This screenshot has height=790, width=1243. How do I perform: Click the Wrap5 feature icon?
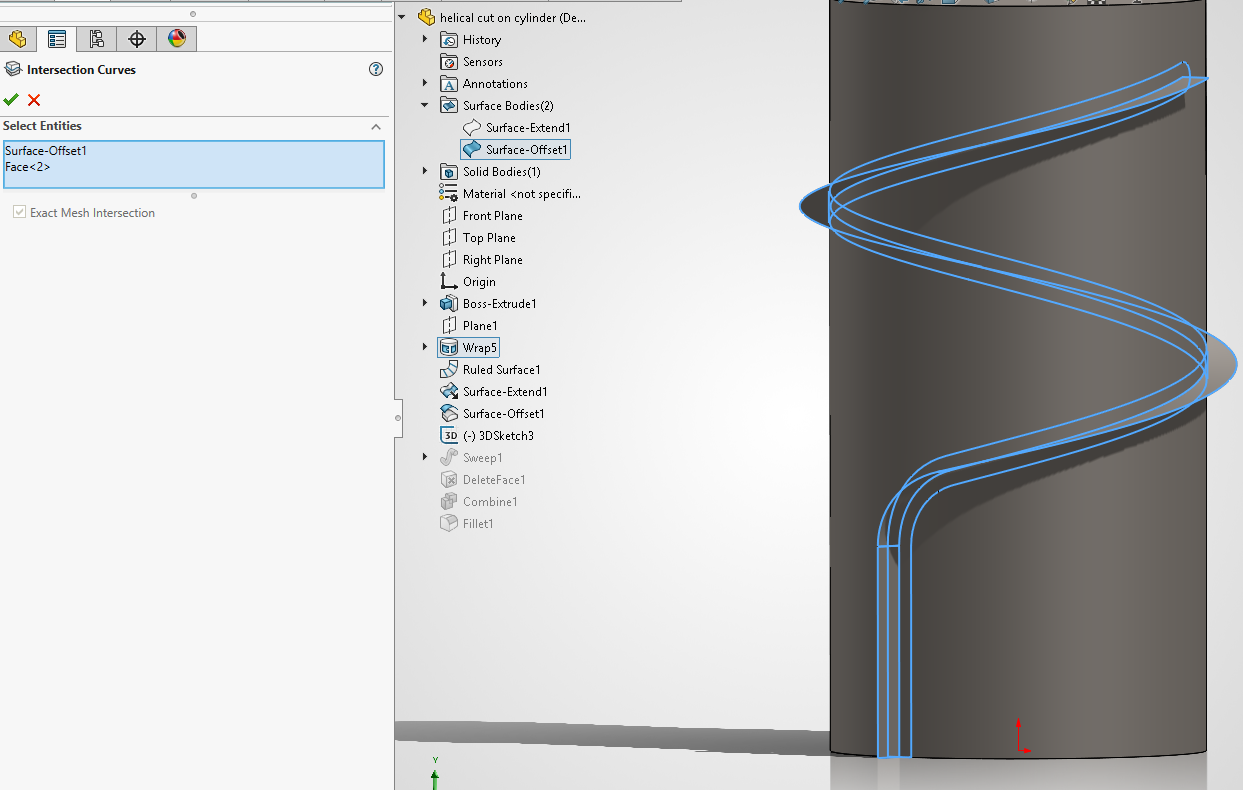(449, 348)
